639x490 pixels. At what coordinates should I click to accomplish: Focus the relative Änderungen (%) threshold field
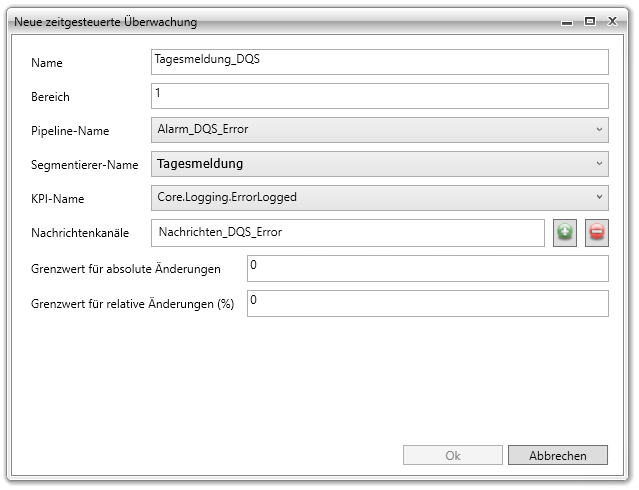click(428, 304)
